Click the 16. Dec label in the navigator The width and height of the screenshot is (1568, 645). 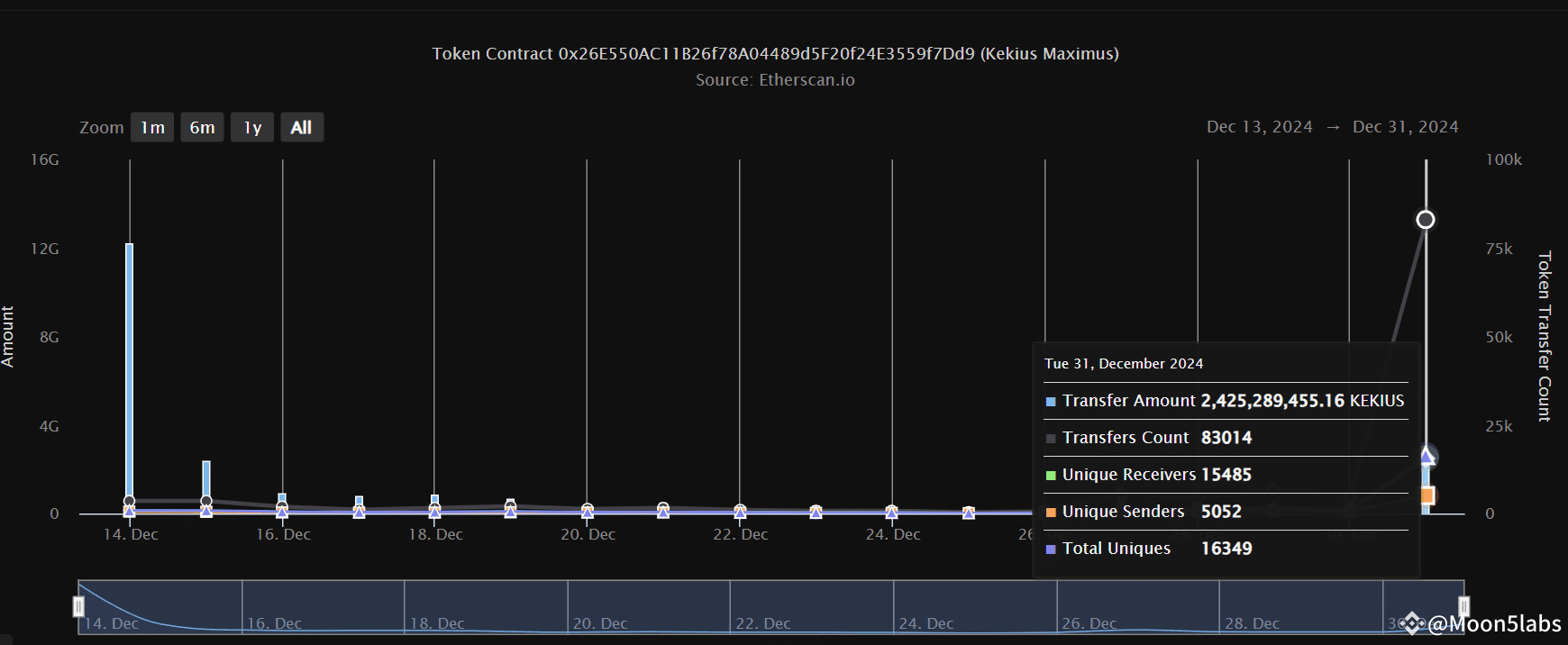275,623
